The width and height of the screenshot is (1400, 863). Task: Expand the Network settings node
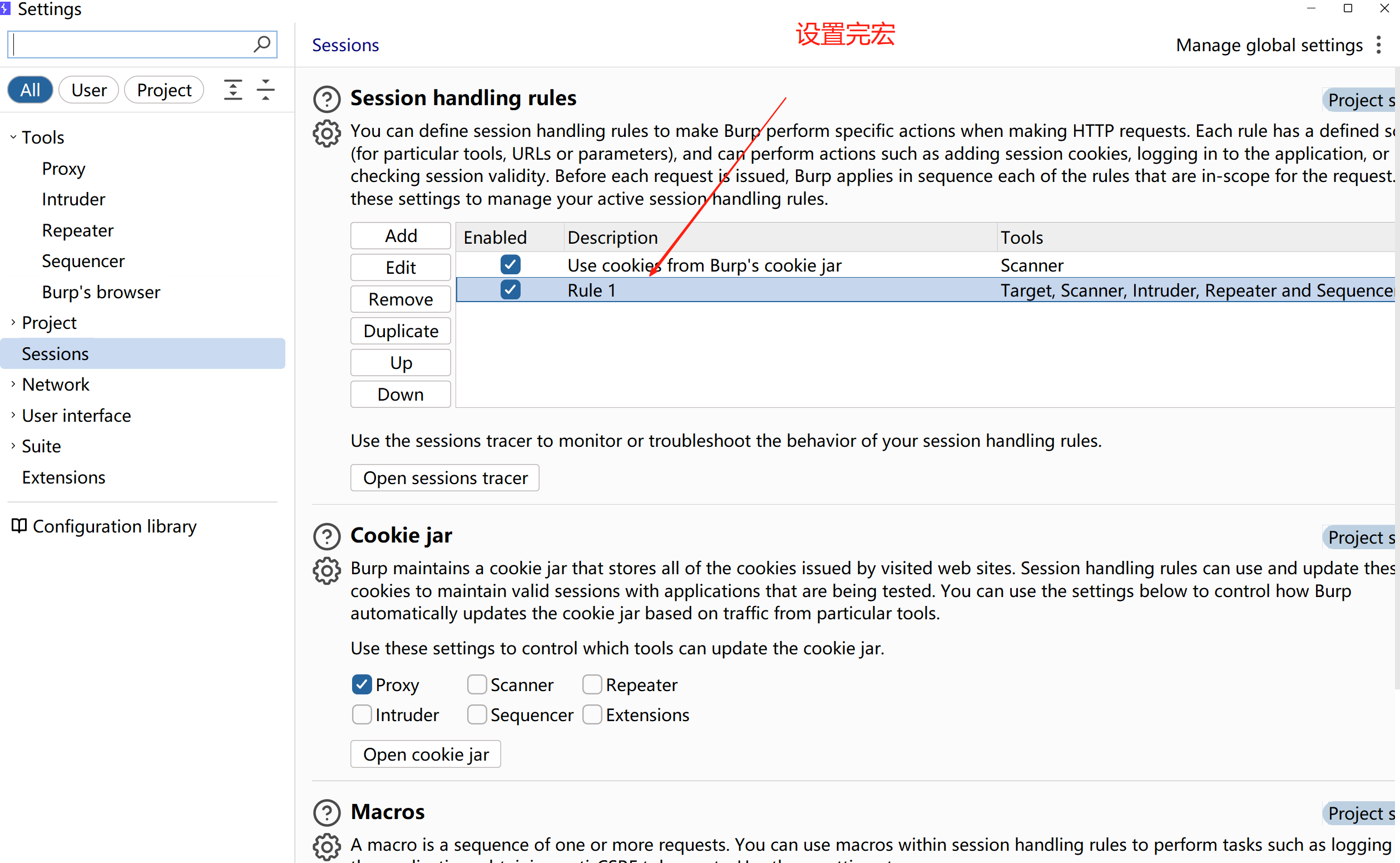pyautogui.click(x=13, y=384)
